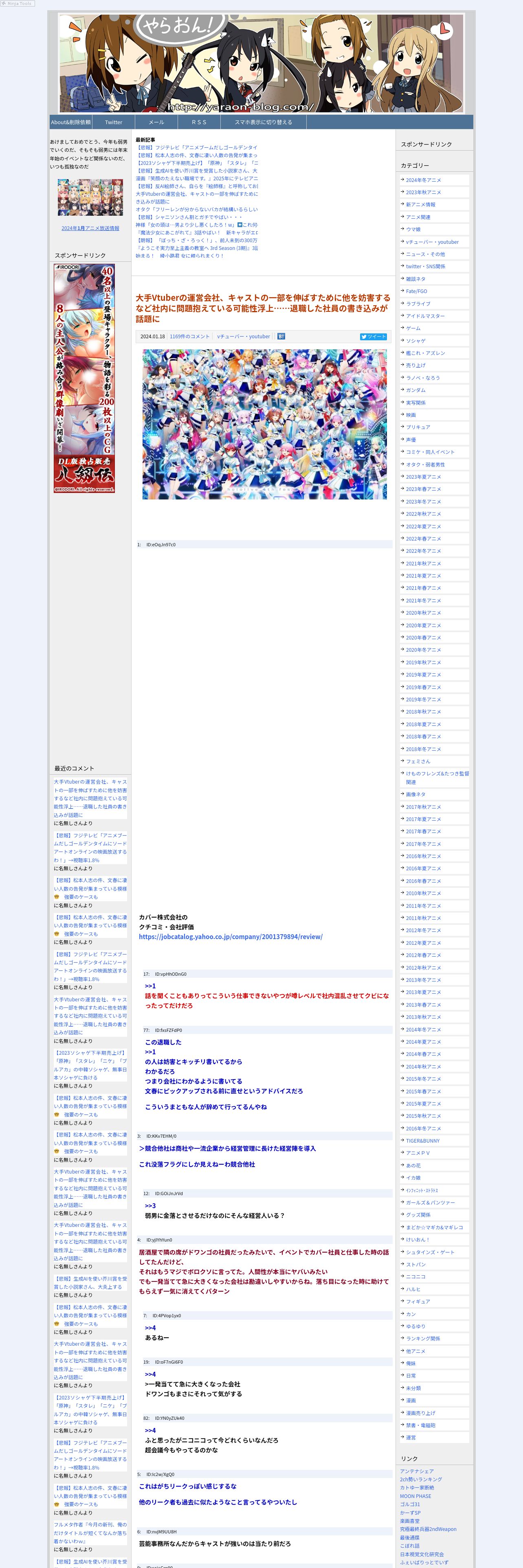
Task: Click reply anchor >>3 in comment 12
Action: (x=150, y=1206)
